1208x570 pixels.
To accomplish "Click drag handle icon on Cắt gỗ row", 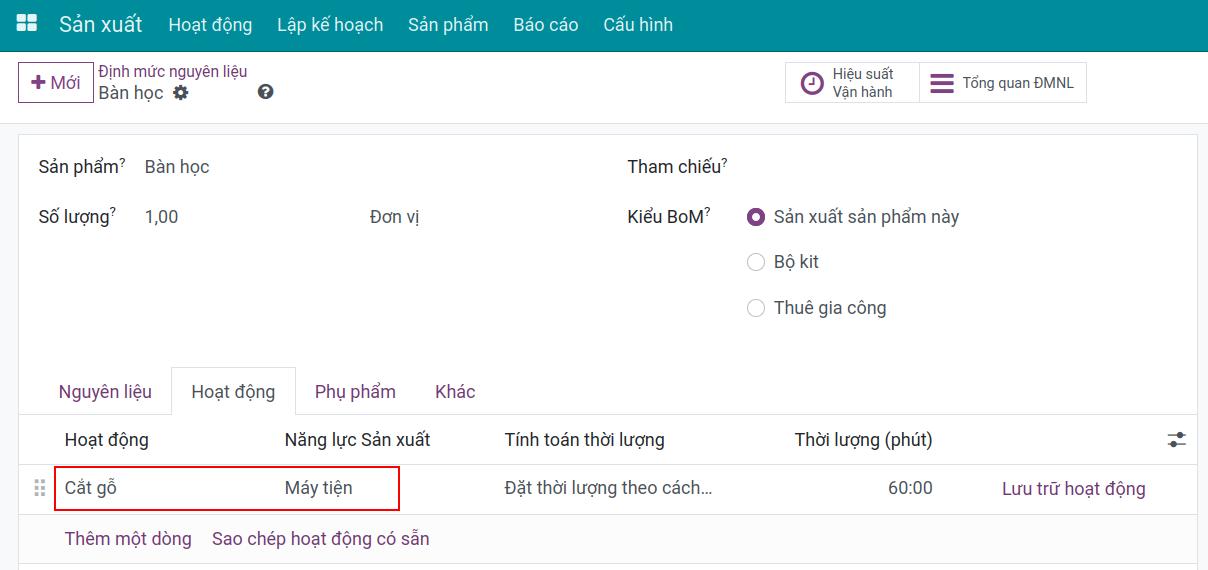I will (40, 489).
